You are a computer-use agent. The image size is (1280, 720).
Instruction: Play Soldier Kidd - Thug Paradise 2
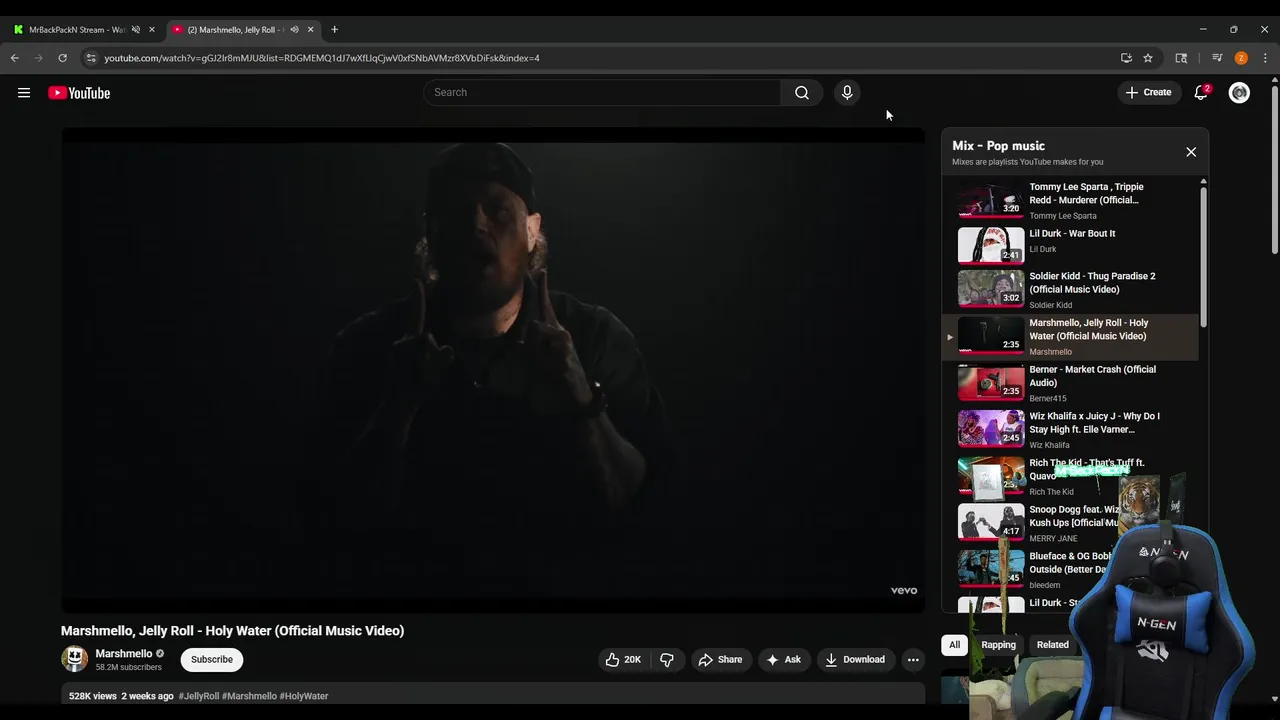point(1070,290)
